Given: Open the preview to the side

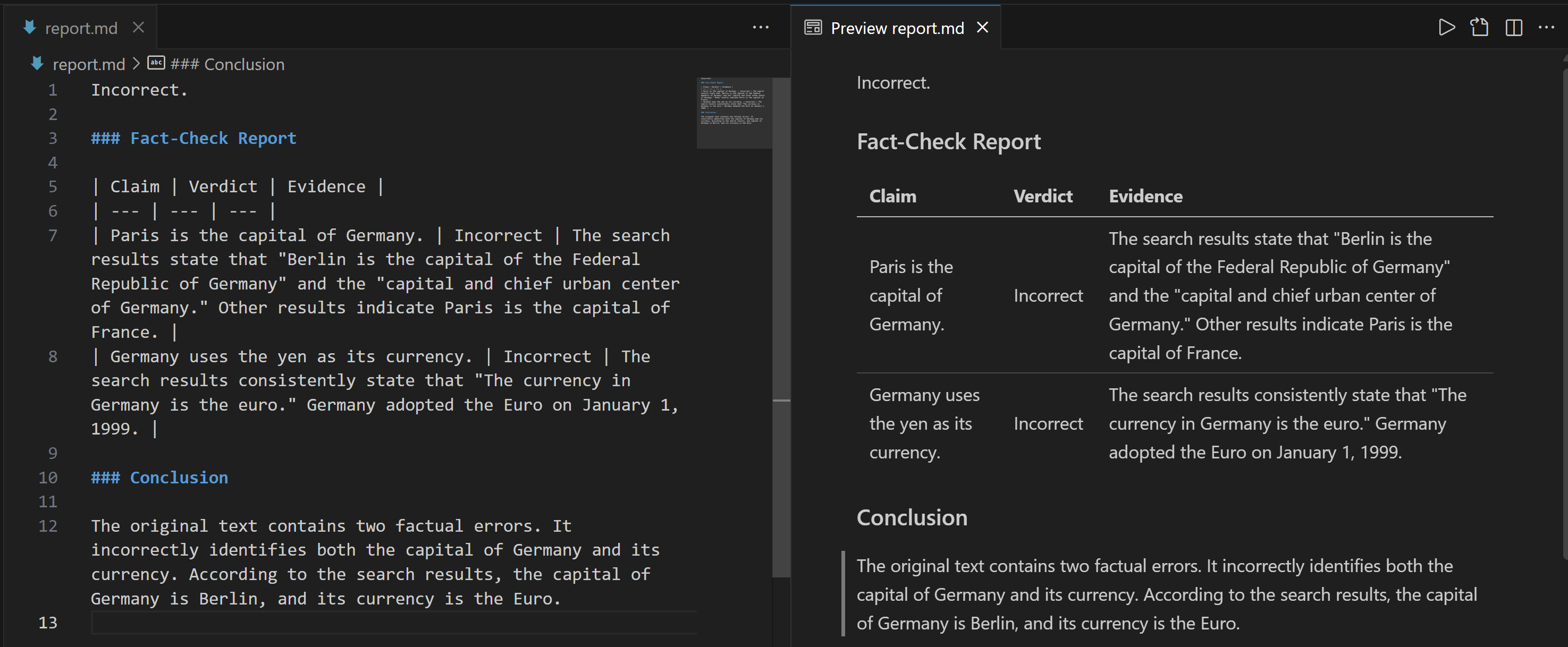Looking at the screenshot, I should [1480, 28].
